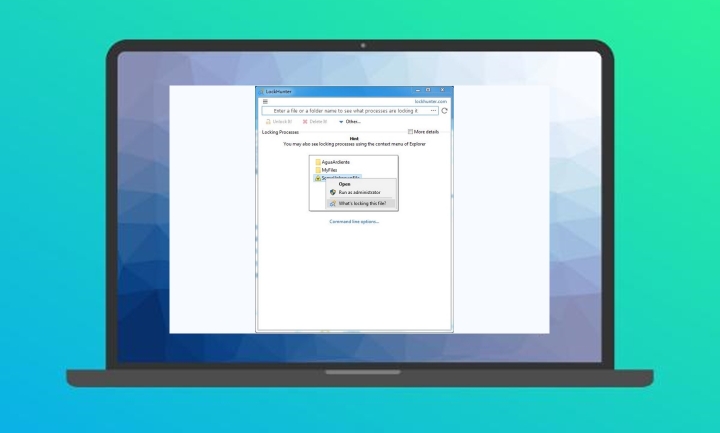This screenshot has width=720, height=433.
Task: Enable the More details checkbox
Action: (x=410, y=132)
